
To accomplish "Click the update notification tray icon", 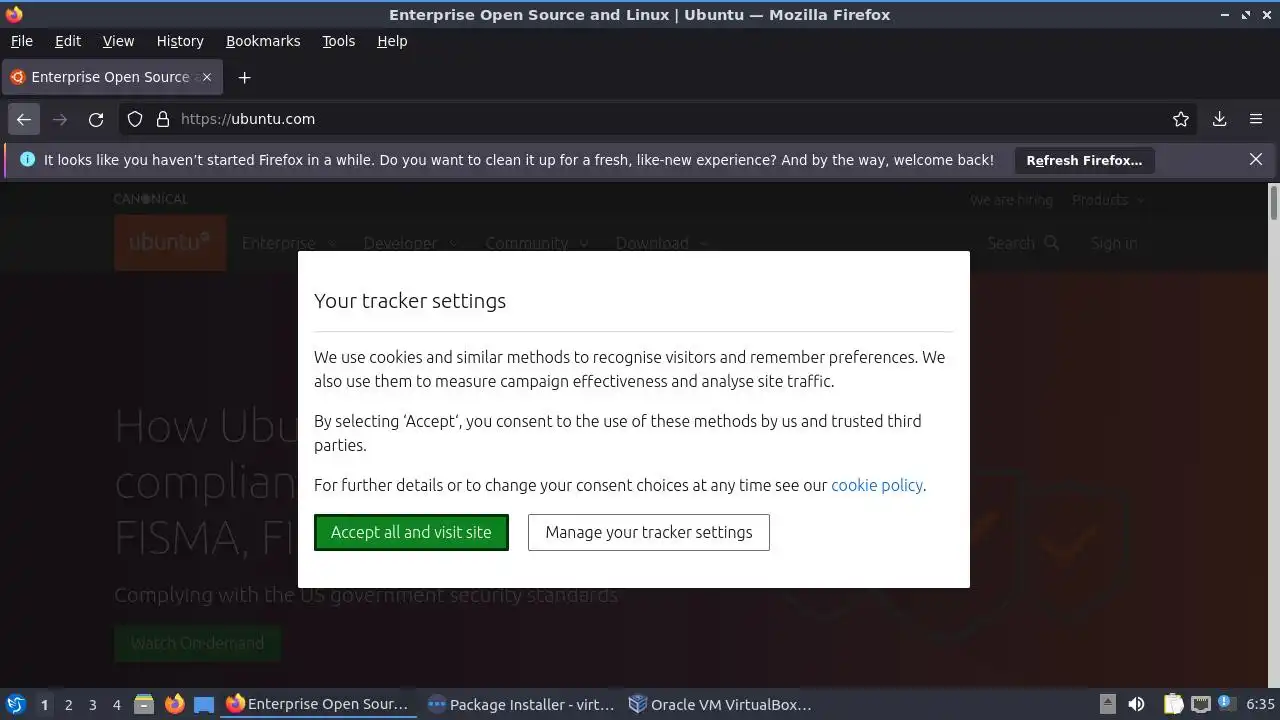I will (1226, 704).
